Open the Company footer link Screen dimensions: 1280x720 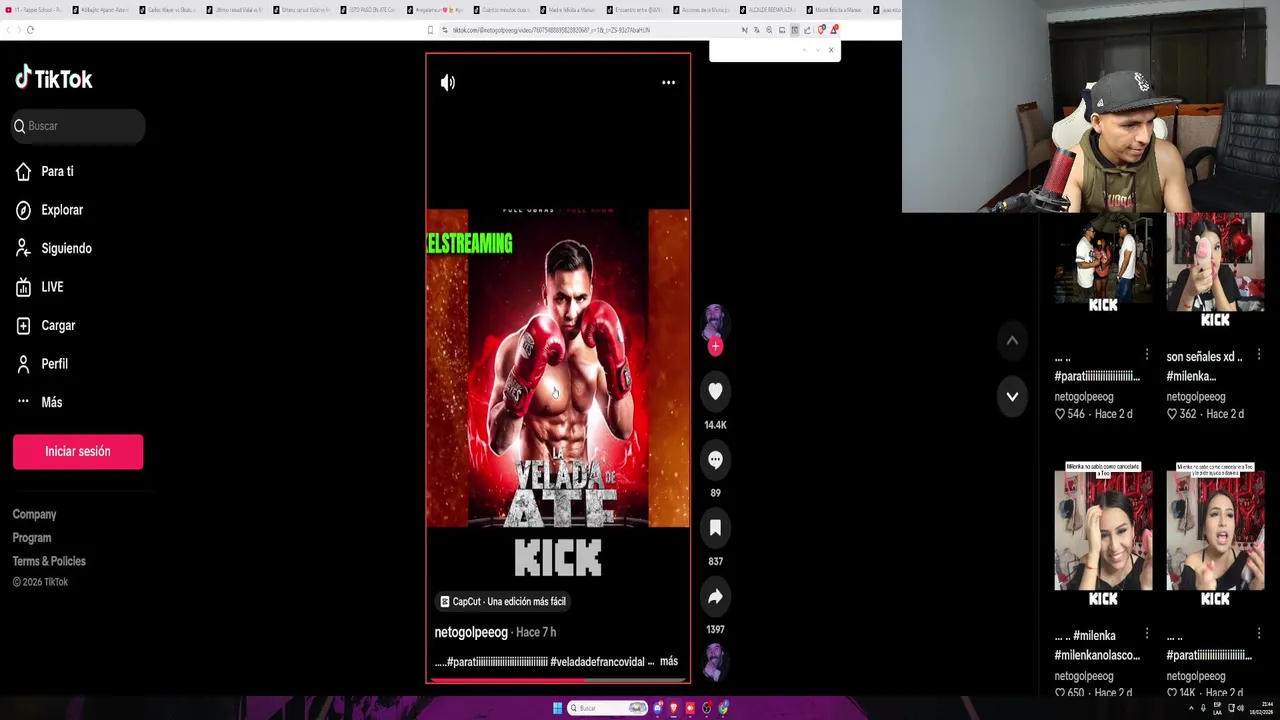[x=34, y=514]
